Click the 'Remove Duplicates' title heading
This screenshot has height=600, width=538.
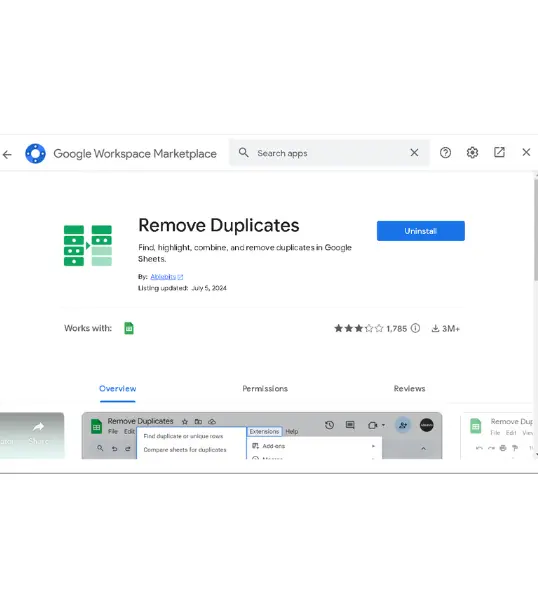218,225
